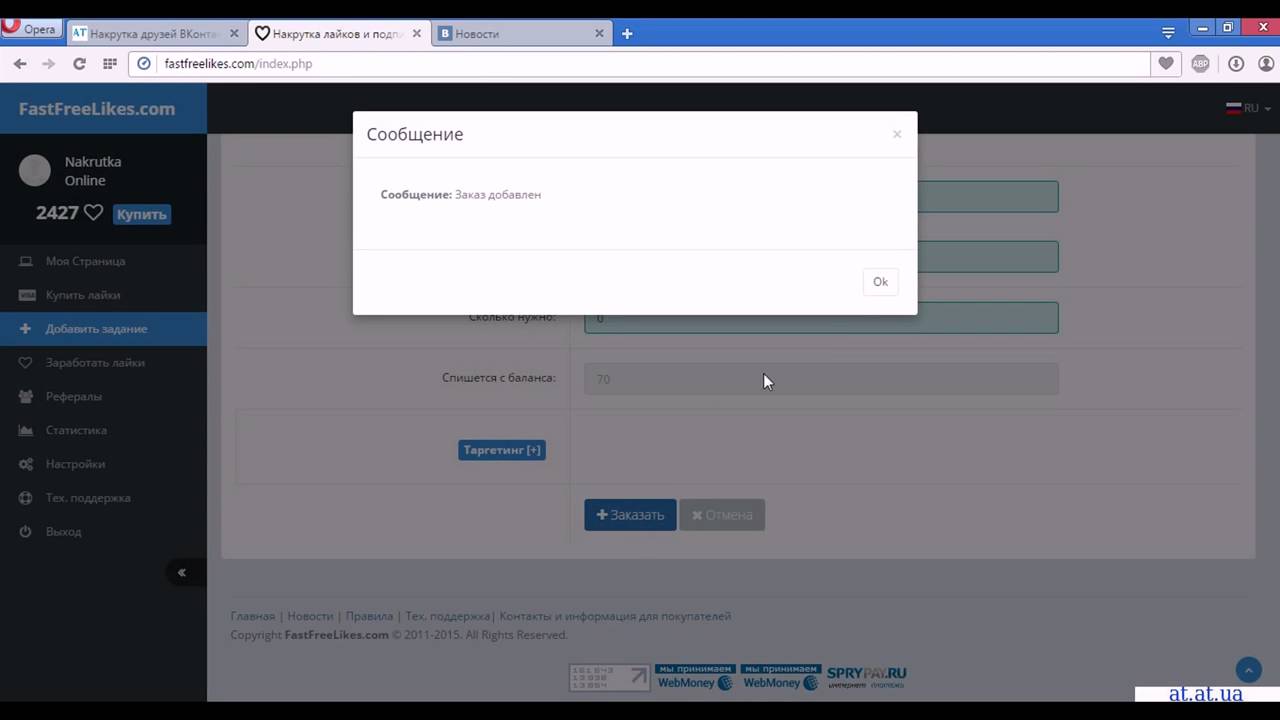Click the Заказать button

(x=630, y=515)
